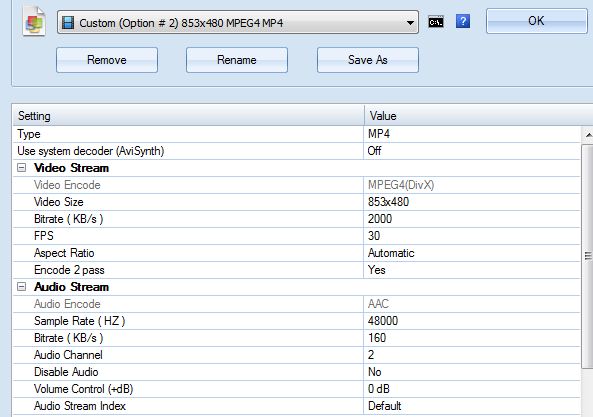Click the settings list scrollbar thumb
The height and width of the screenshot is (417, 593).
(588, 256)
